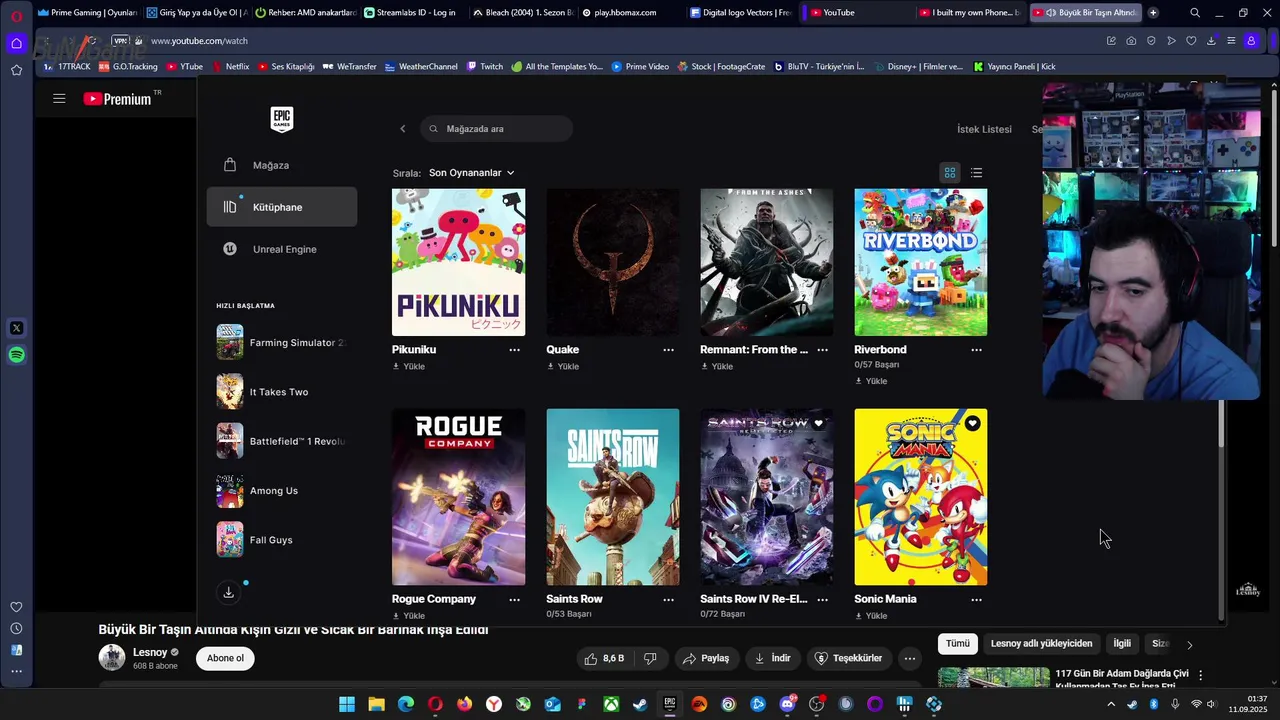The width and height of the screenshot is (1280, 720).
Task: Click the snapshot camera icon in address bar
Action: [x=1131, y=41]
